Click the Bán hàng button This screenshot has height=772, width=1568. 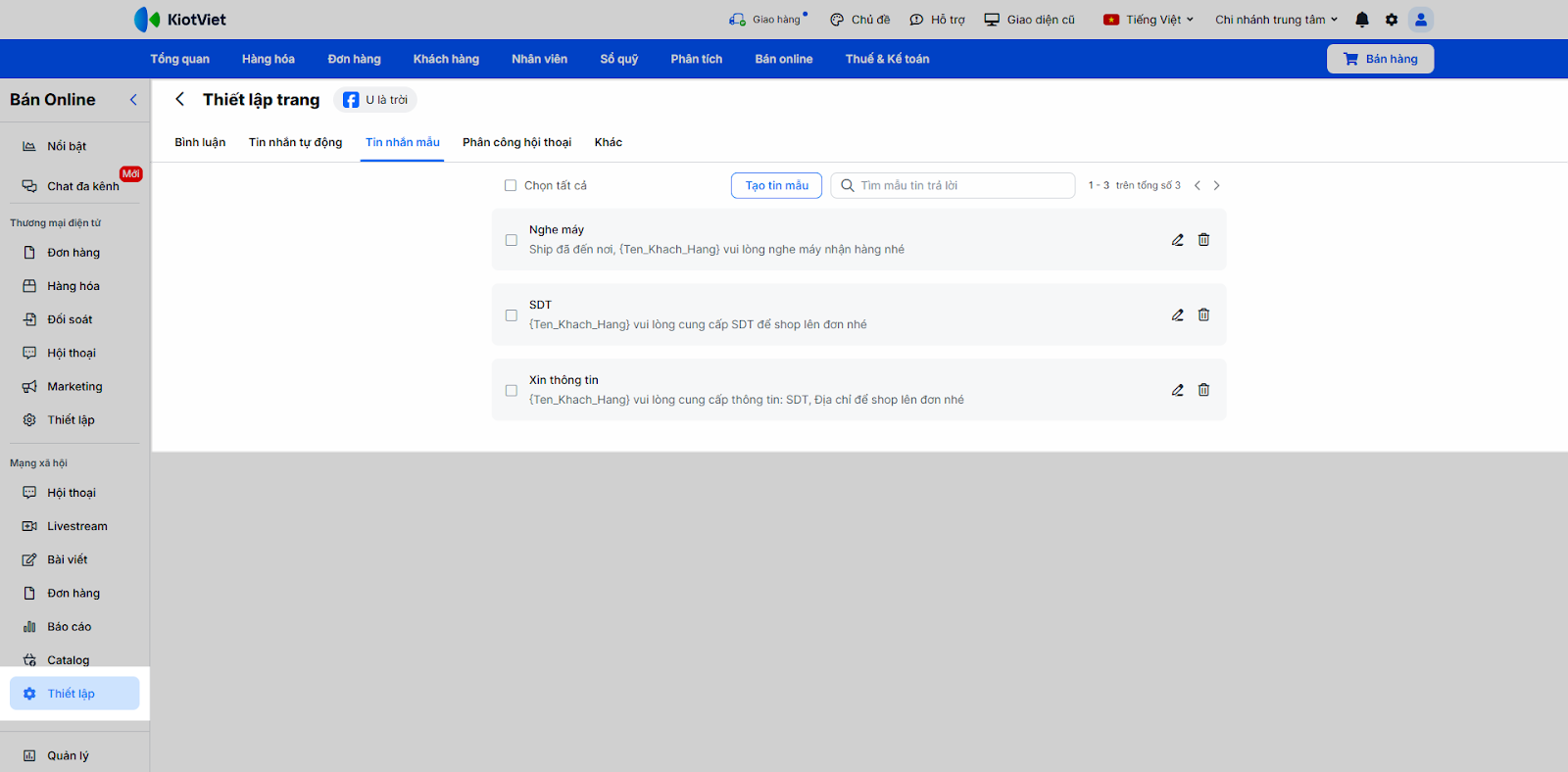point(1381,59)
